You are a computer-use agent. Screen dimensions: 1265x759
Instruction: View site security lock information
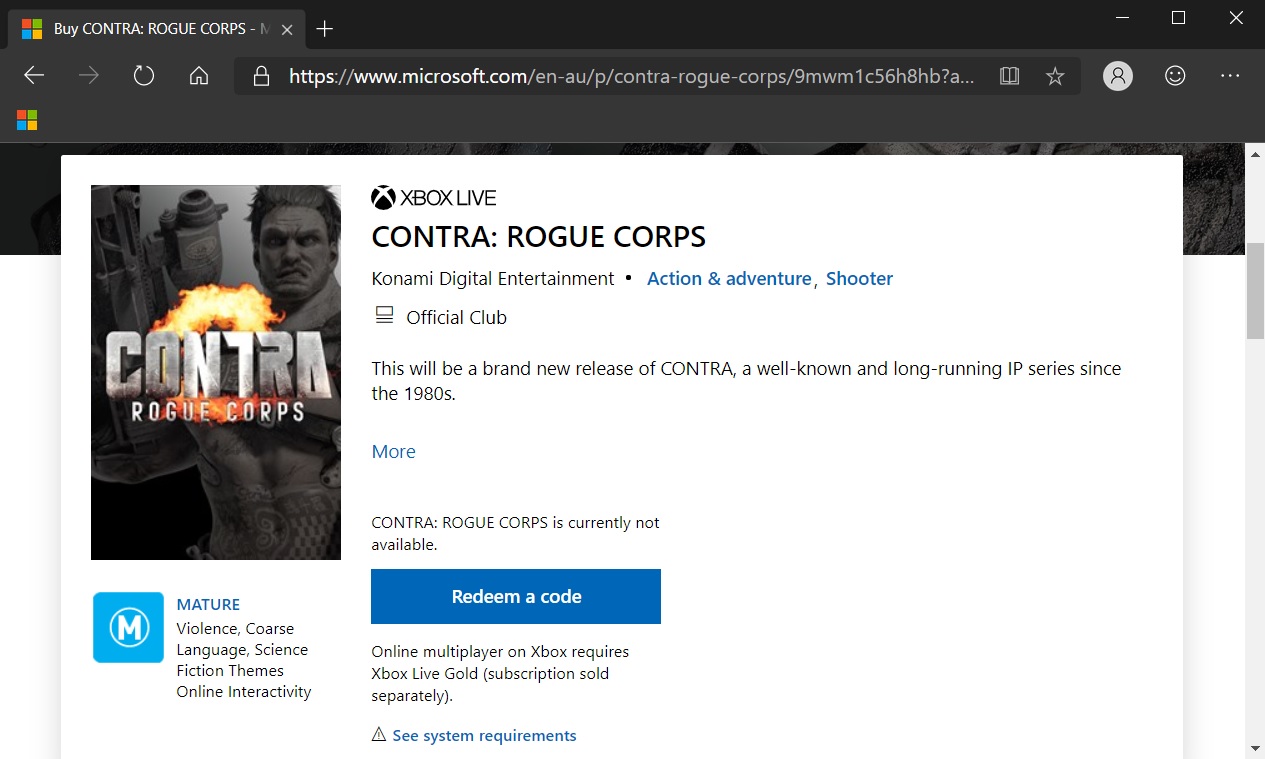(x=262, y=76)
